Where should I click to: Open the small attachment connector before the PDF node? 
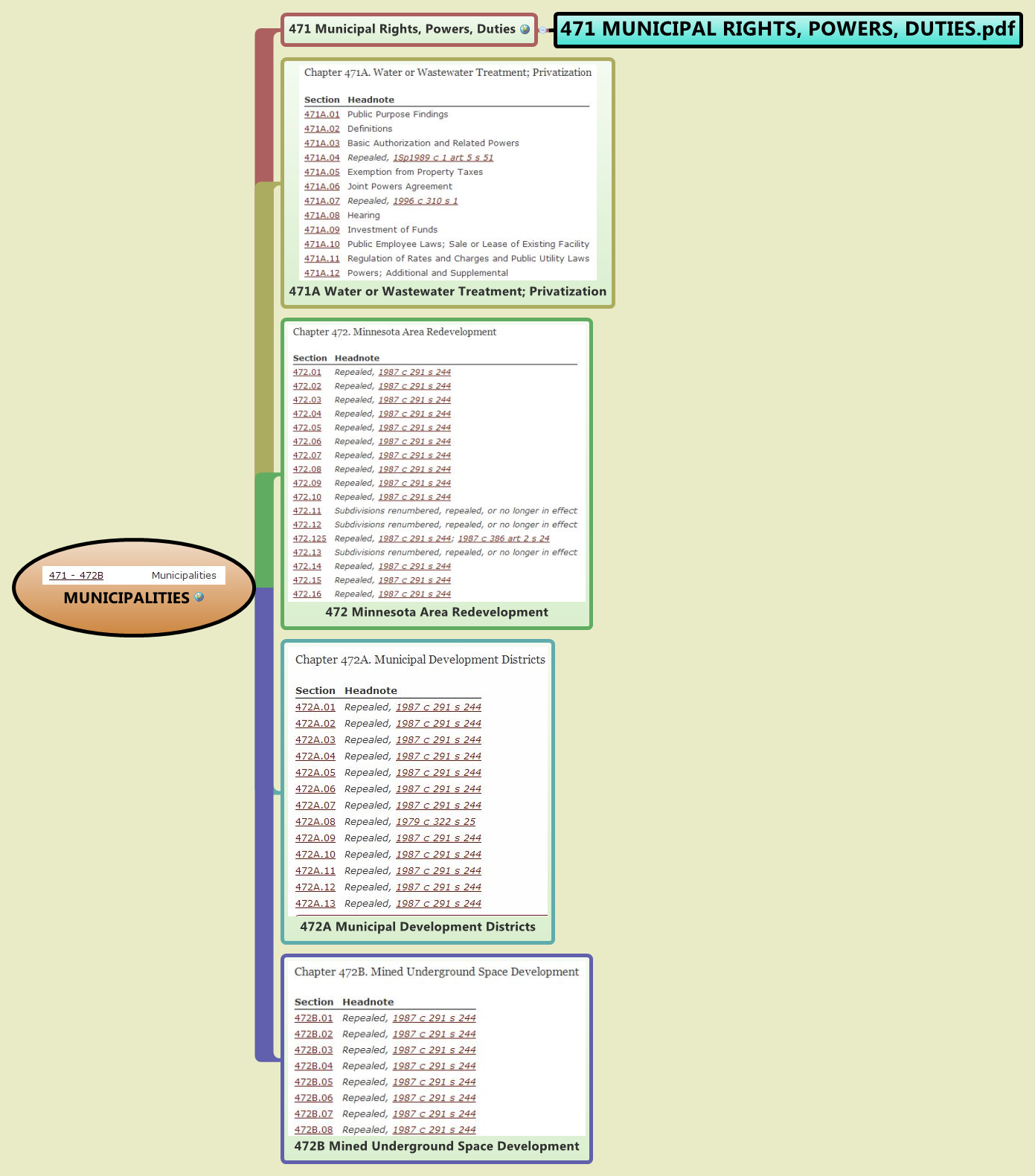point(544,30)
